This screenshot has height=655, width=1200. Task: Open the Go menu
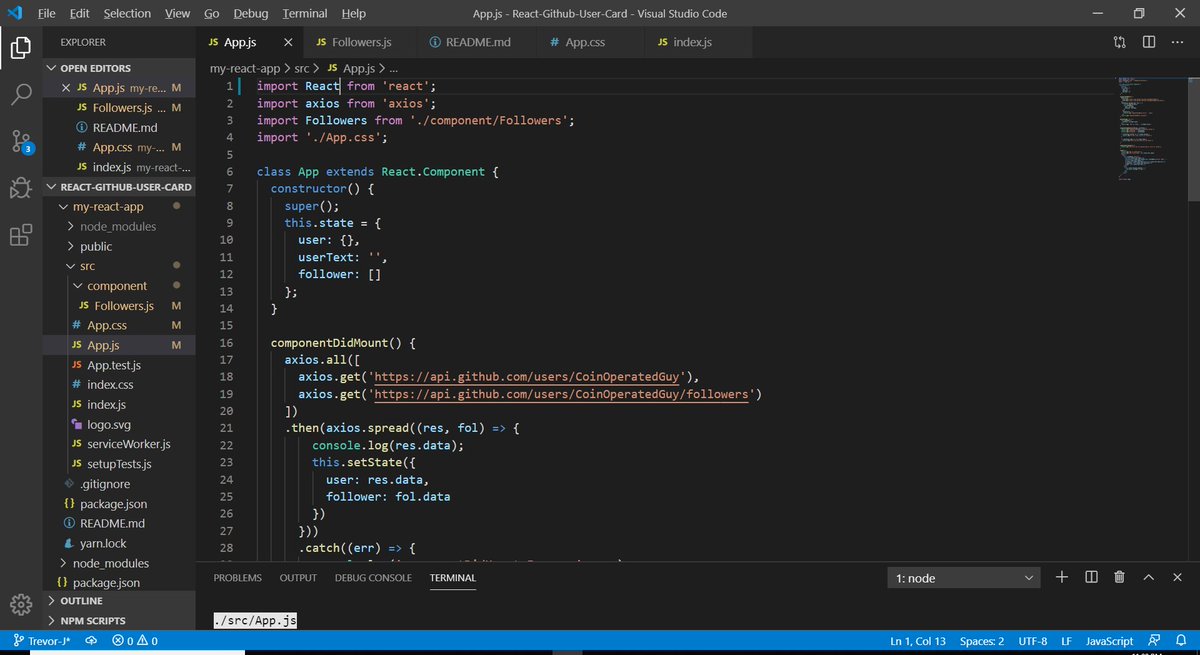click(x=211, y=13)
